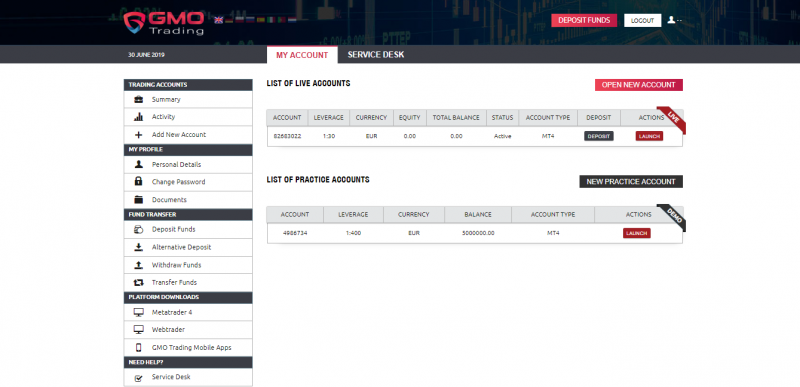Select the German flag language

click(229, 20)
